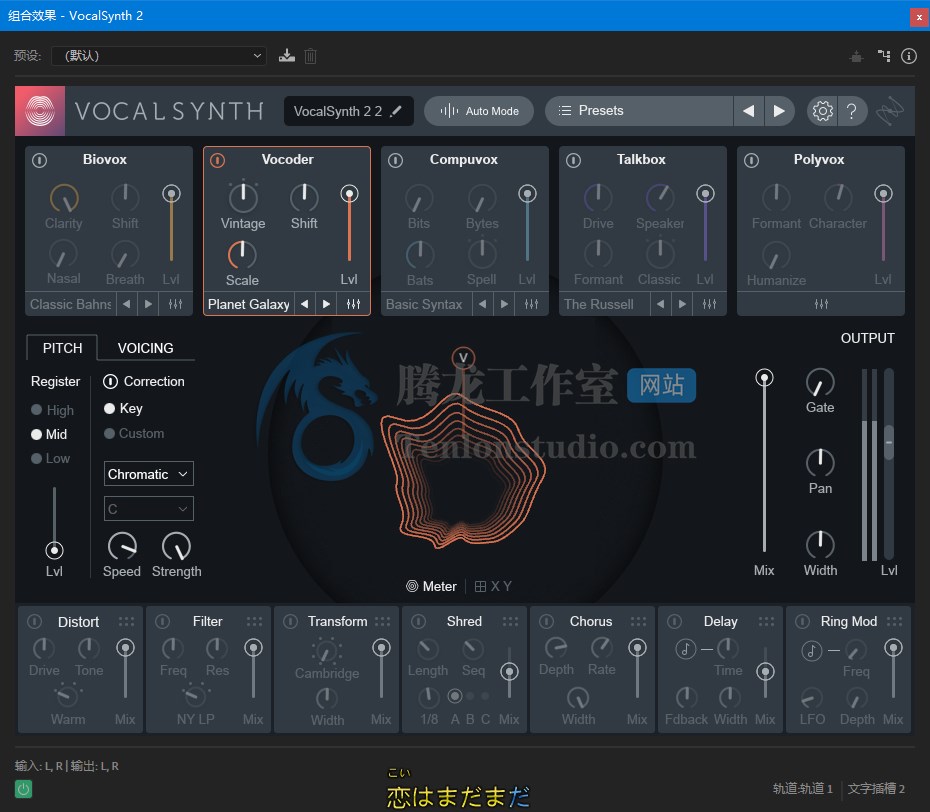Switch to VOICING tab

click(x=145, y=348)
